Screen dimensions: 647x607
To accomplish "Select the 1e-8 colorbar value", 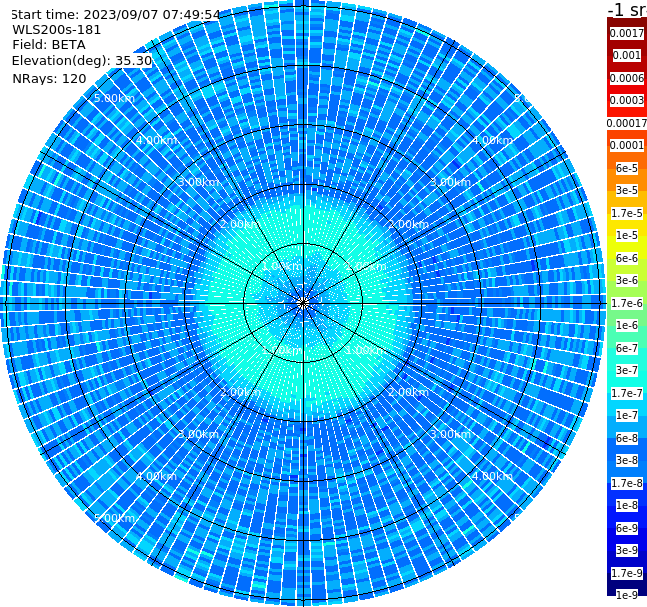I will [x=627, y=505].
